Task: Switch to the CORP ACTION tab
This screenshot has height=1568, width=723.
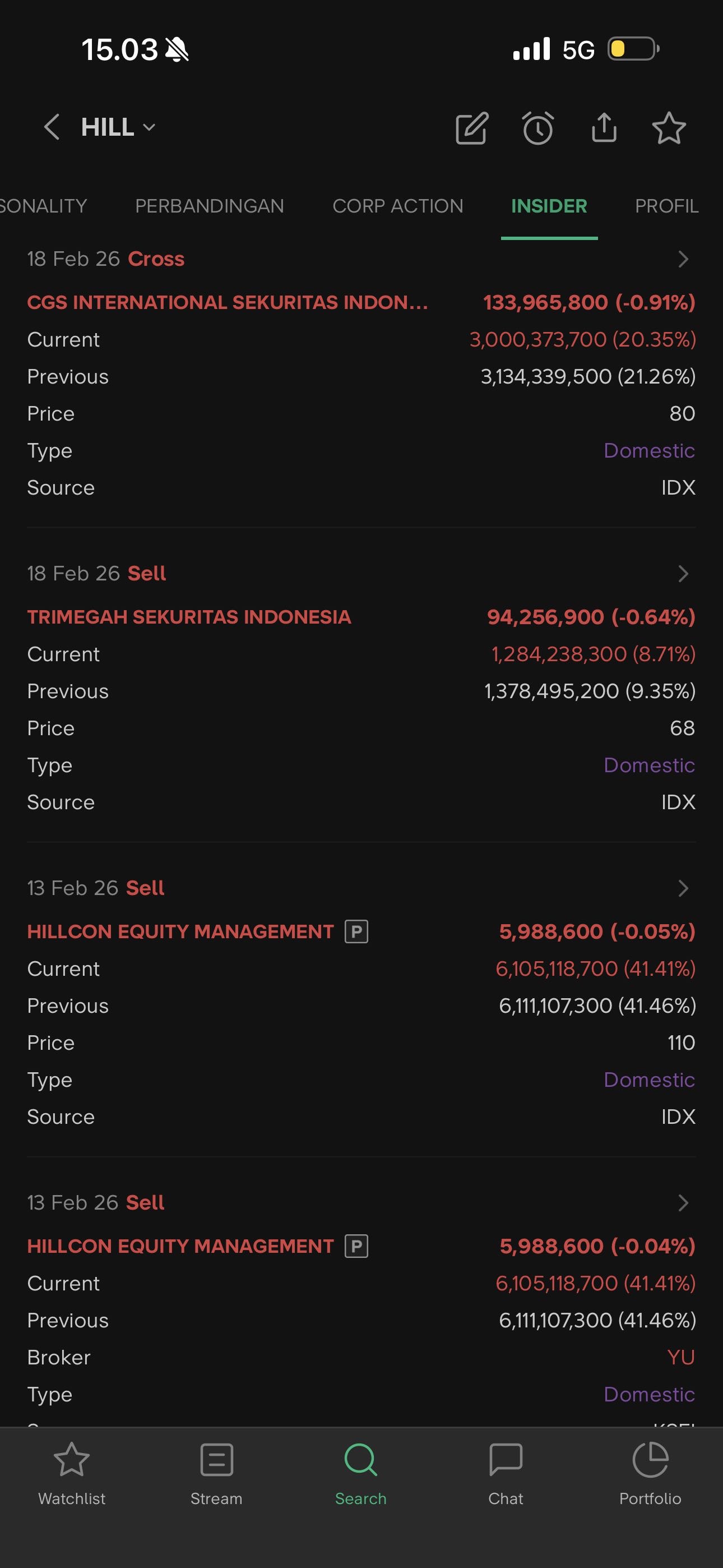Action: point(397,206)
